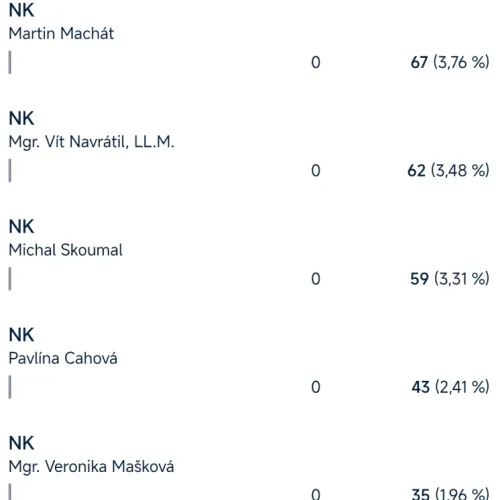
Task: Click Martin Machát's vote bar
Action: tap(10, 62)
